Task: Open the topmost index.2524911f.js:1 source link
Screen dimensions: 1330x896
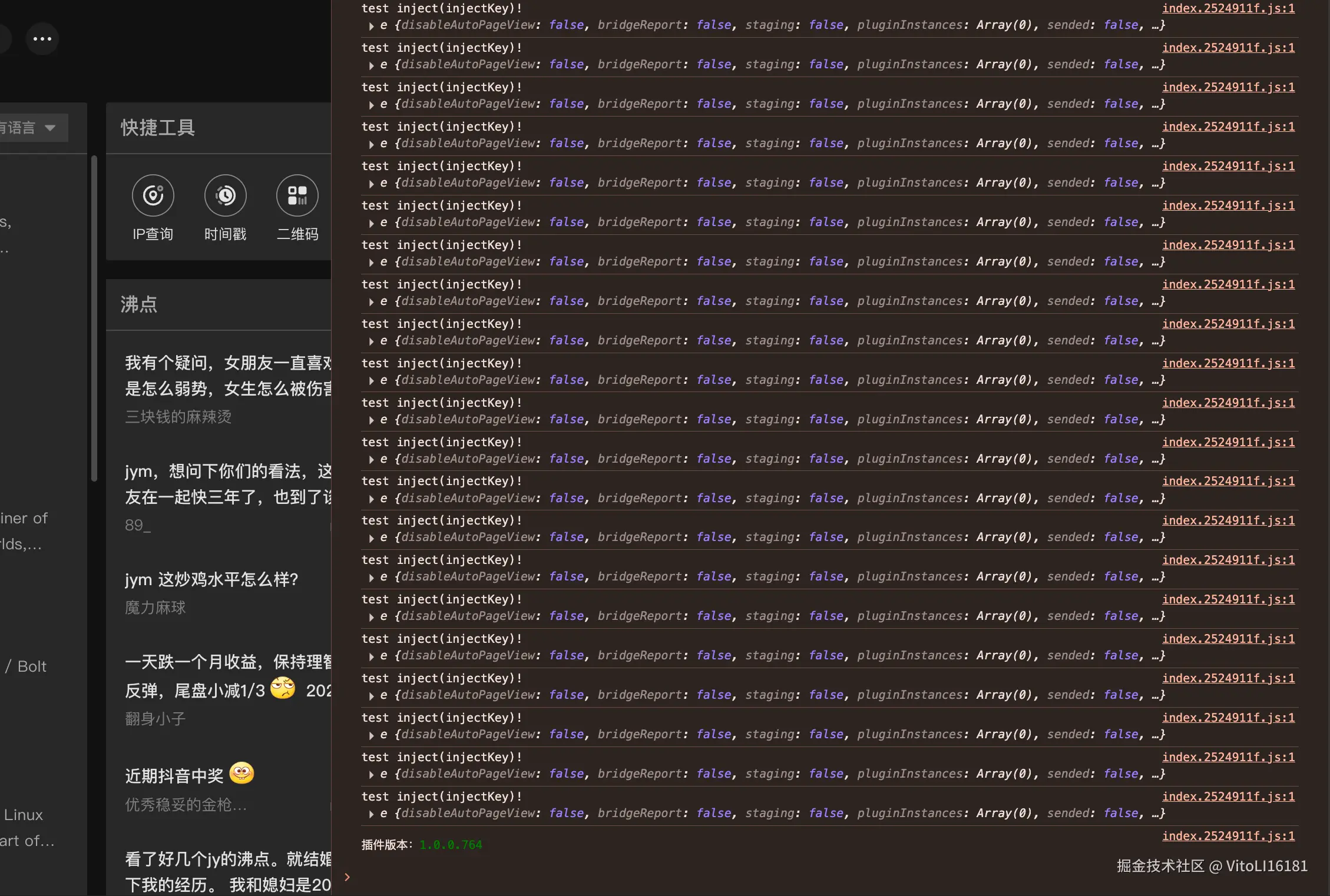Action: click(x=1229, y=8)
